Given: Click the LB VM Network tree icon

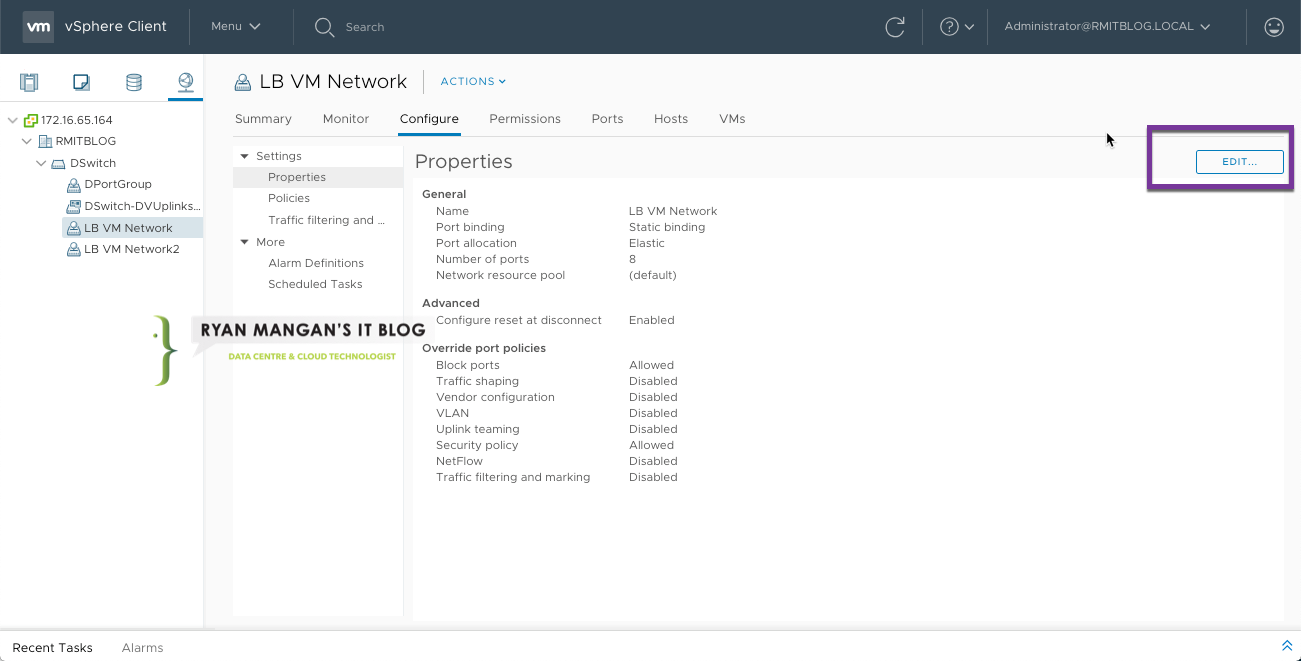Looking at the screenshot, I should coord(74,228).
